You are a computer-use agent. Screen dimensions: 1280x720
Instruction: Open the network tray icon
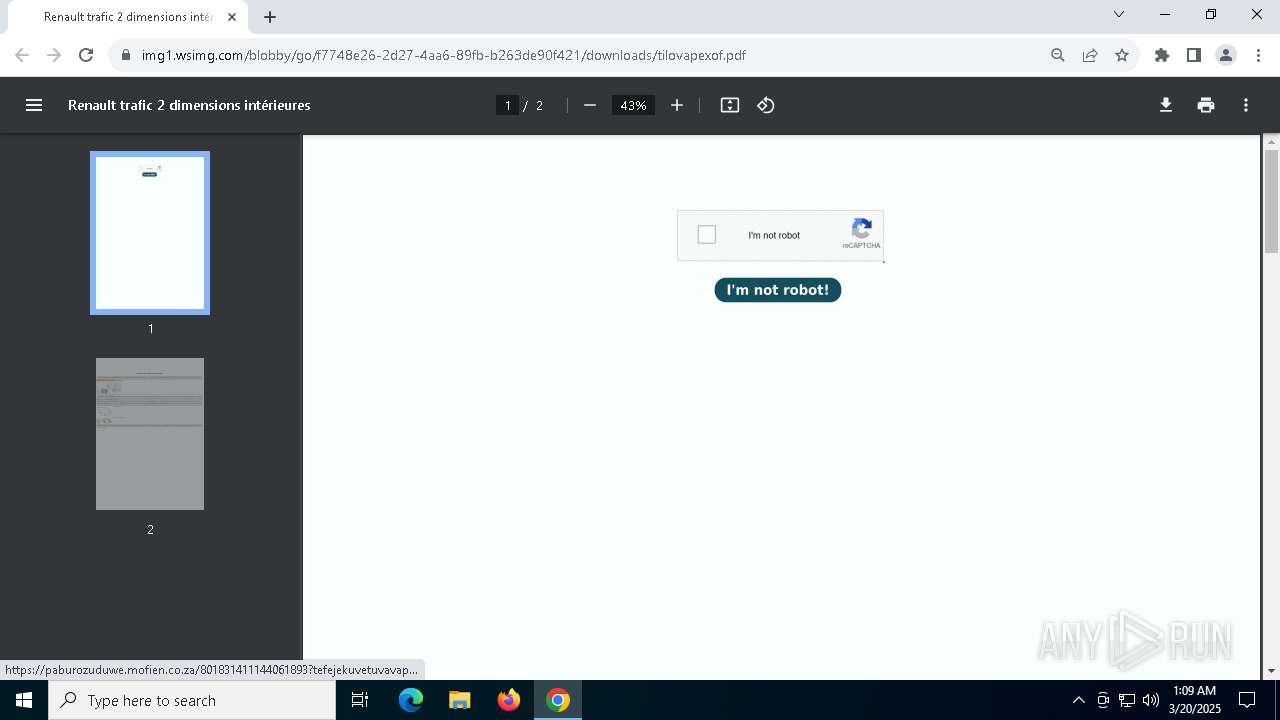[1127, 700]
